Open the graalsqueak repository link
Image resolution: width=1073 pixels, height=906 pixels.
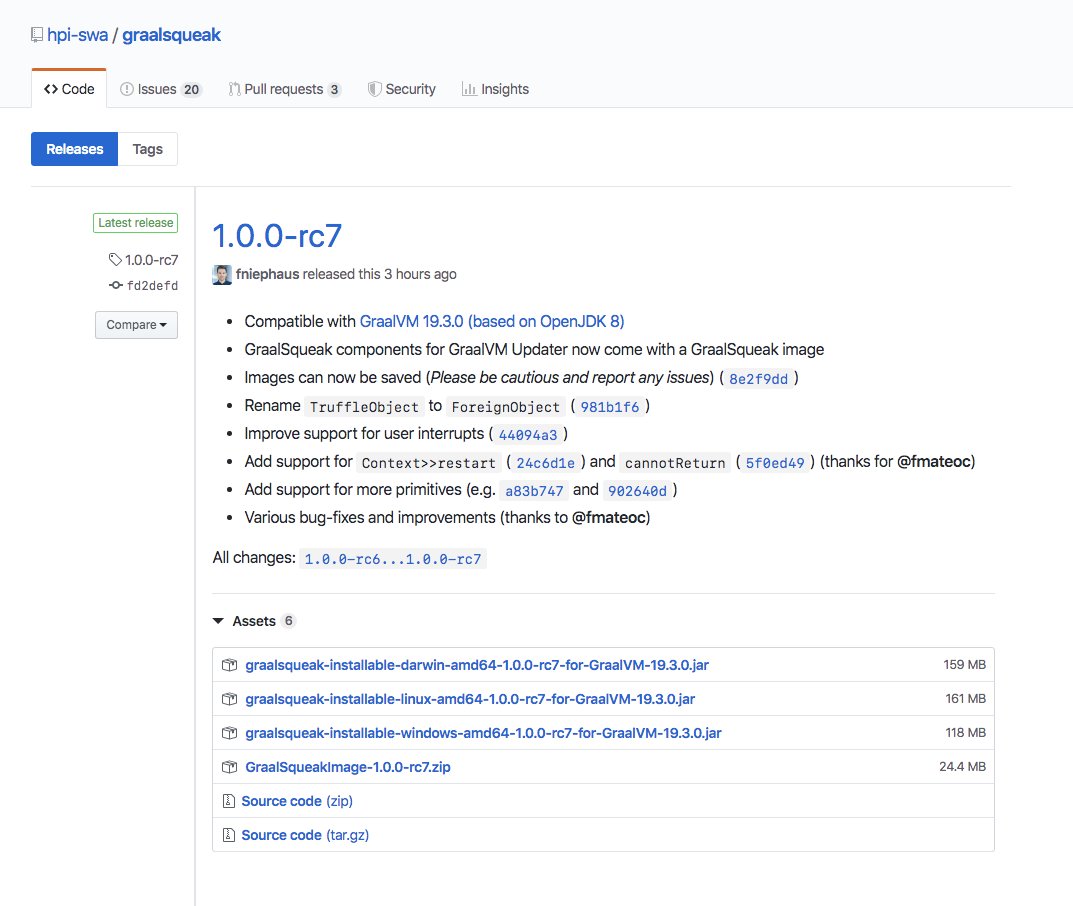[x=171, y=35]
